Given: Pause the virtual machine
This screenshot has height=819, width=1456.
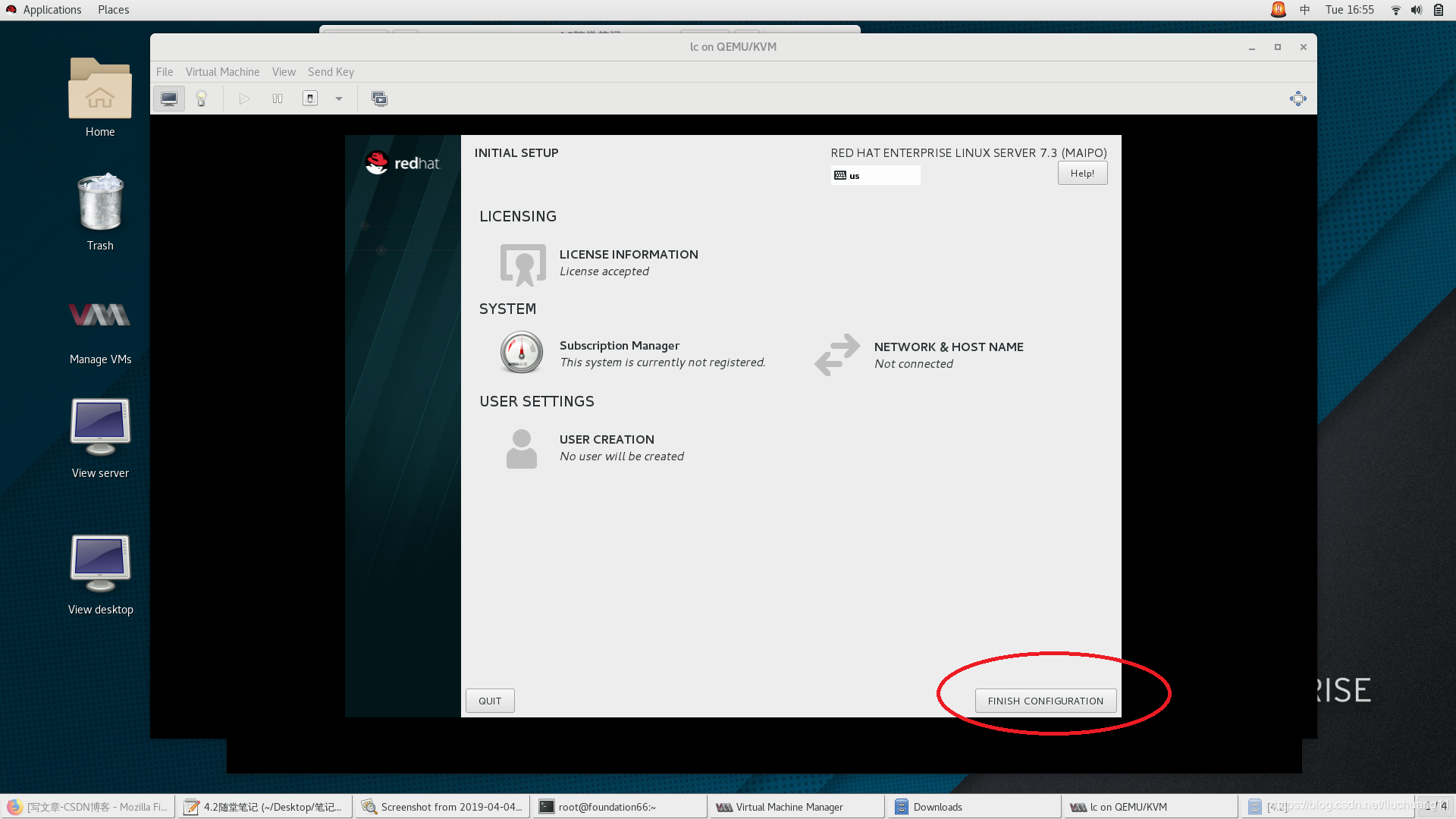Looking at the screenshot, I should [278, 99].
